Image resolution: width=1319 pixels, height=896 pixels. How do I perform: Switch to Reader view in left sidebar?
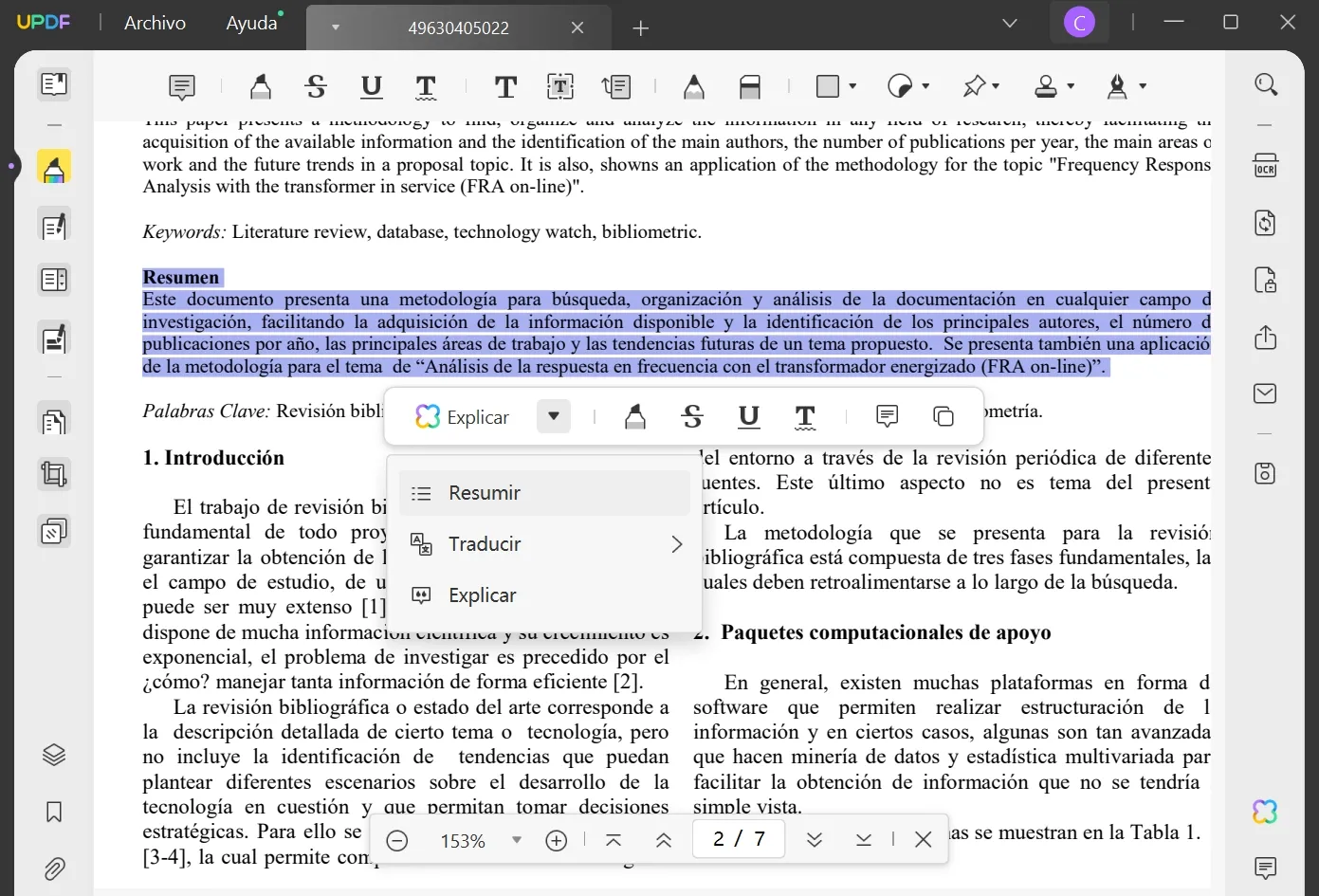pyautogui.click(x=53, y=84)
